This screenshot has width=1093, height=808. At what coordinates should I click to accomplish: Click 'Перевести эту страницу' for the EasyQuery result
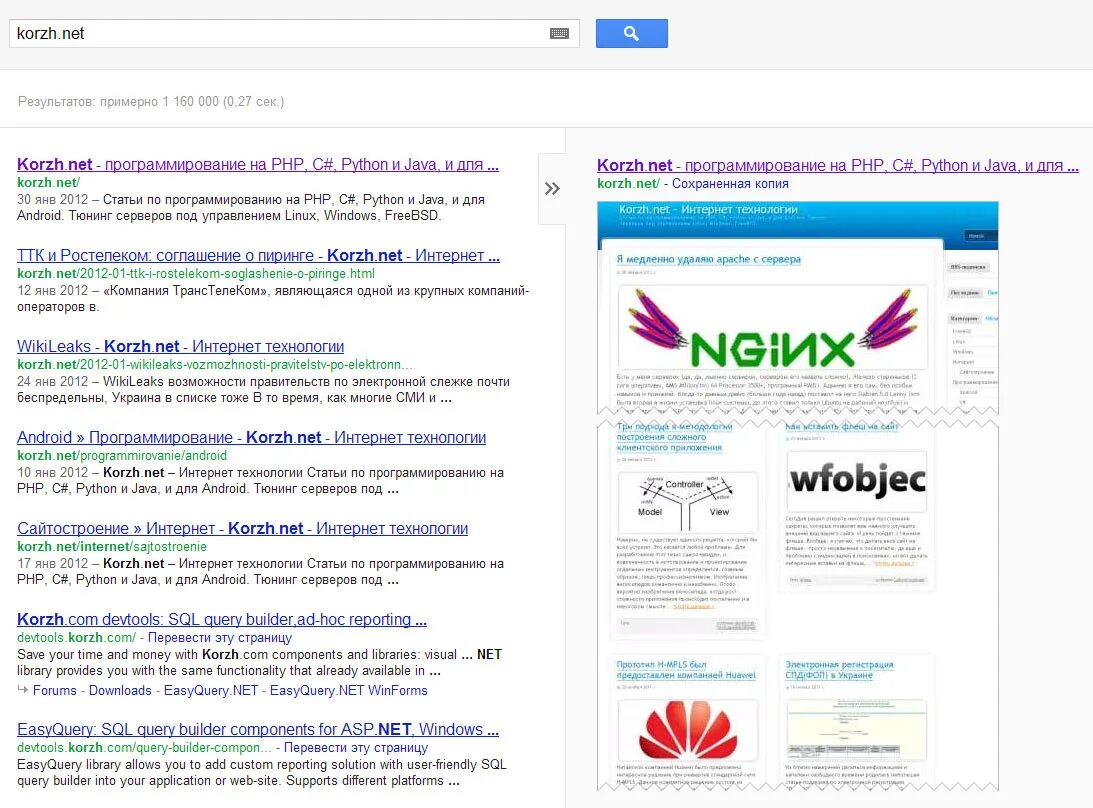[x=356, y=748]
